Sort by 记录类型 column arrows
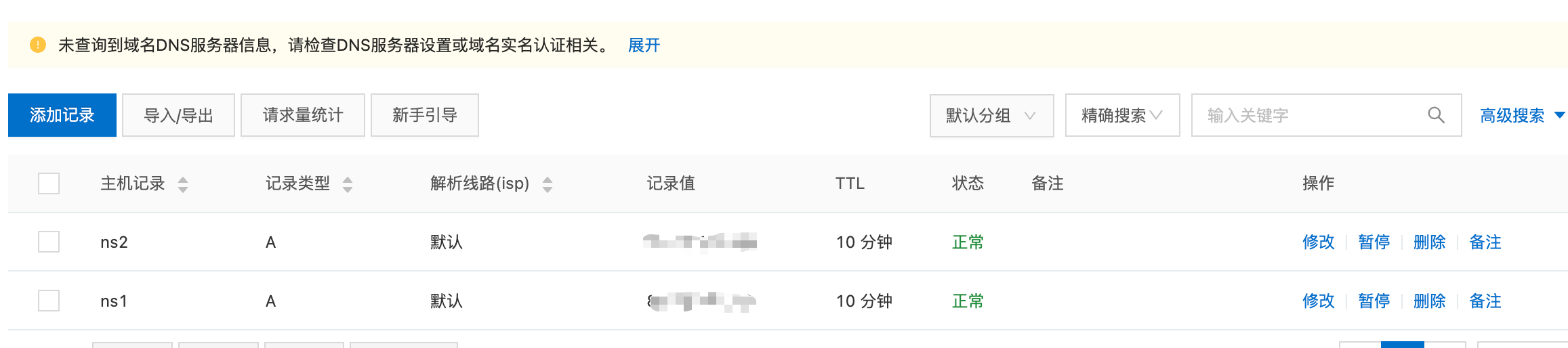This screenshot has height=348, width=1568. (x=348, y=184)
